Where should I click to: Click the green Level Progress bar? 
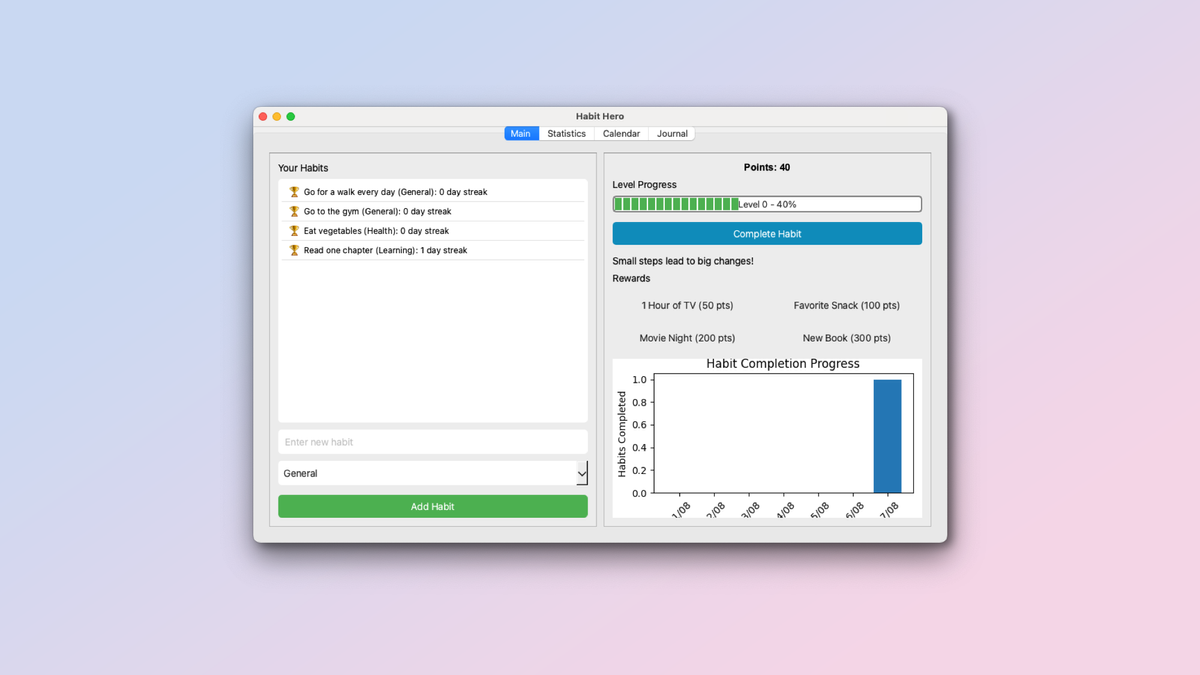click(674, 203)
